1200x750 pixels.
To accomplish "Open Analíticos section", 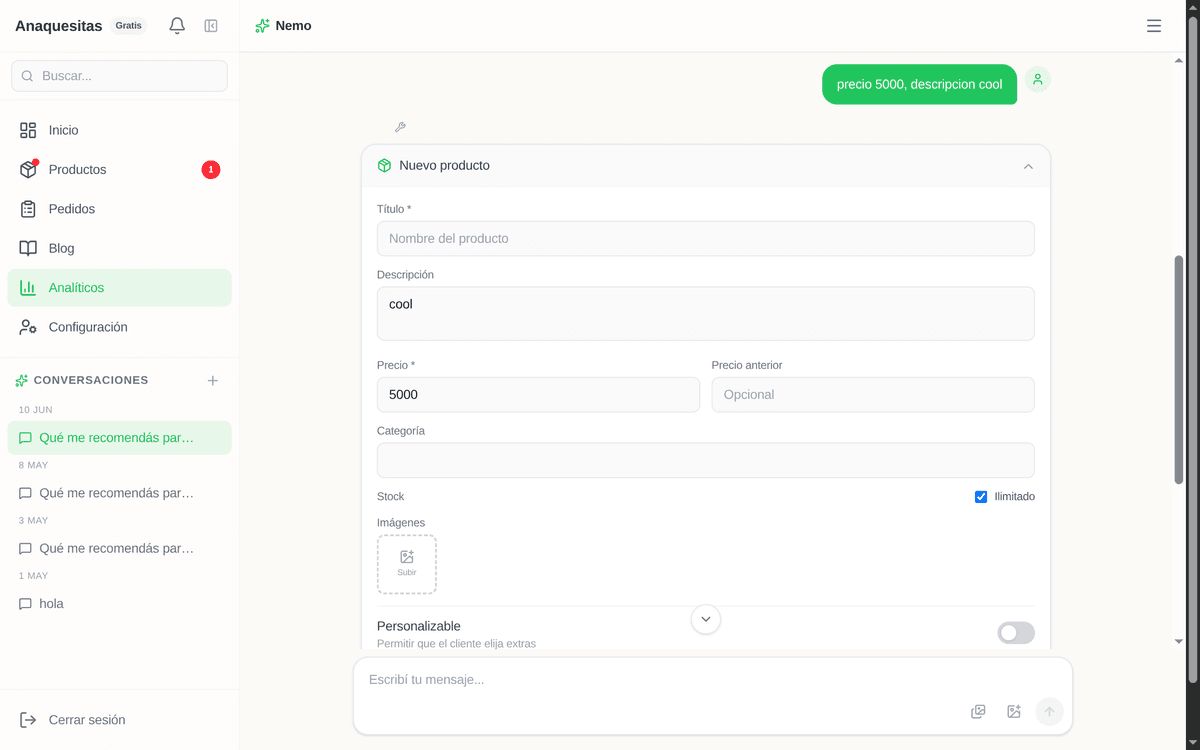I will pos(119,288).
